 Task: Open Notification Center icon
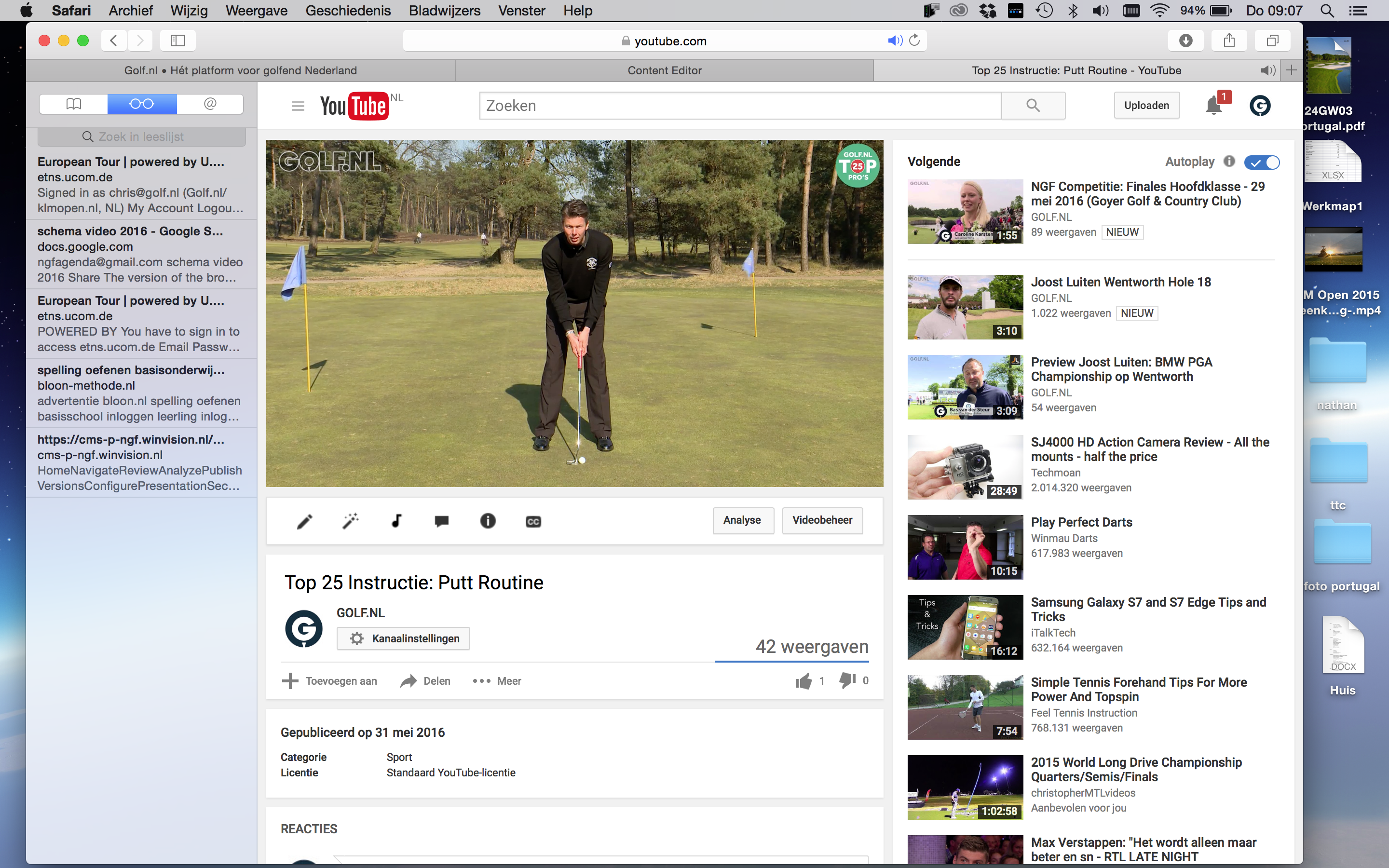(1358, 10)
